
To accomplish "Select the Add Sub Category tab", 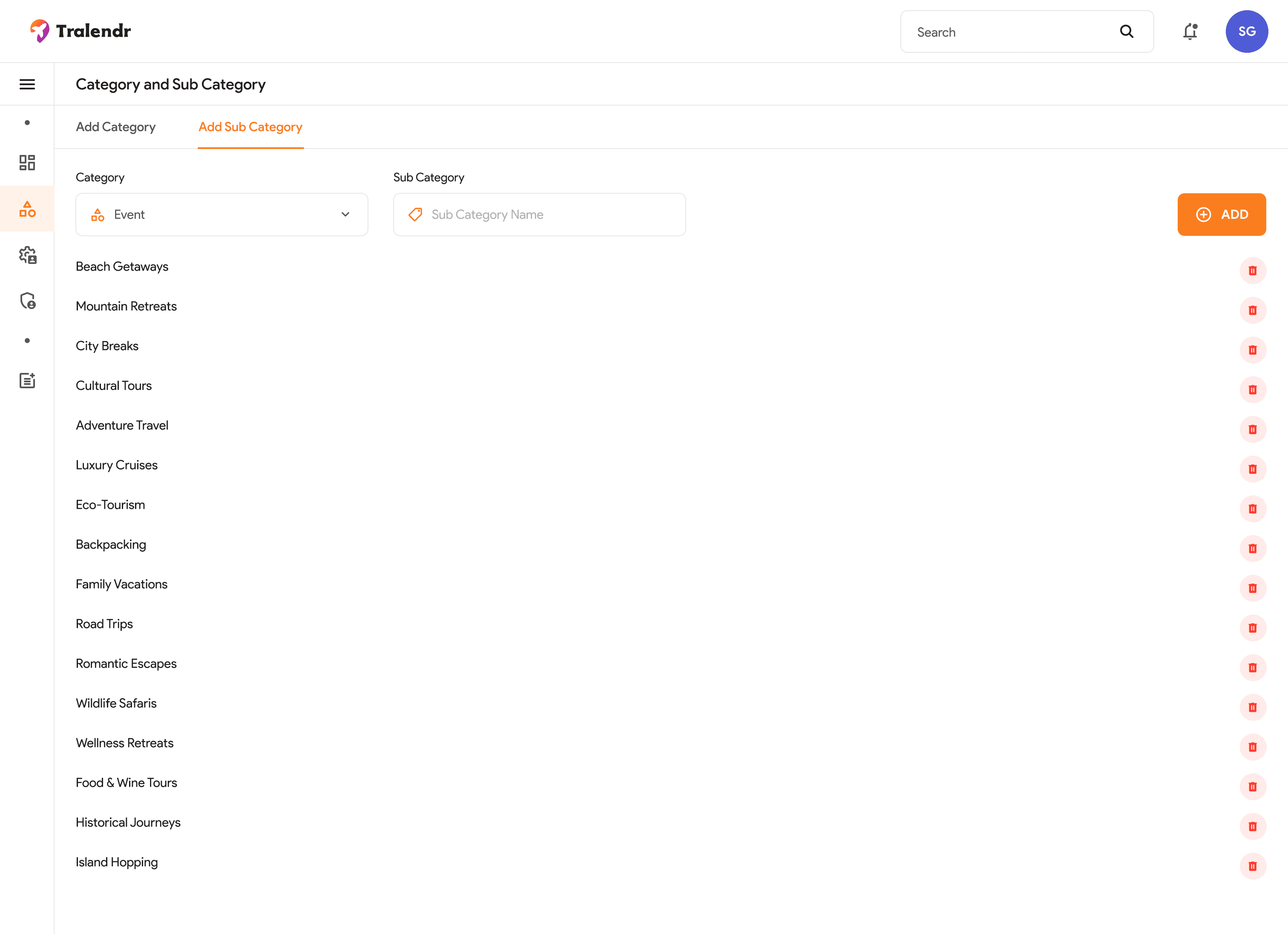I will pyautogui.click(x=250, y=127).
